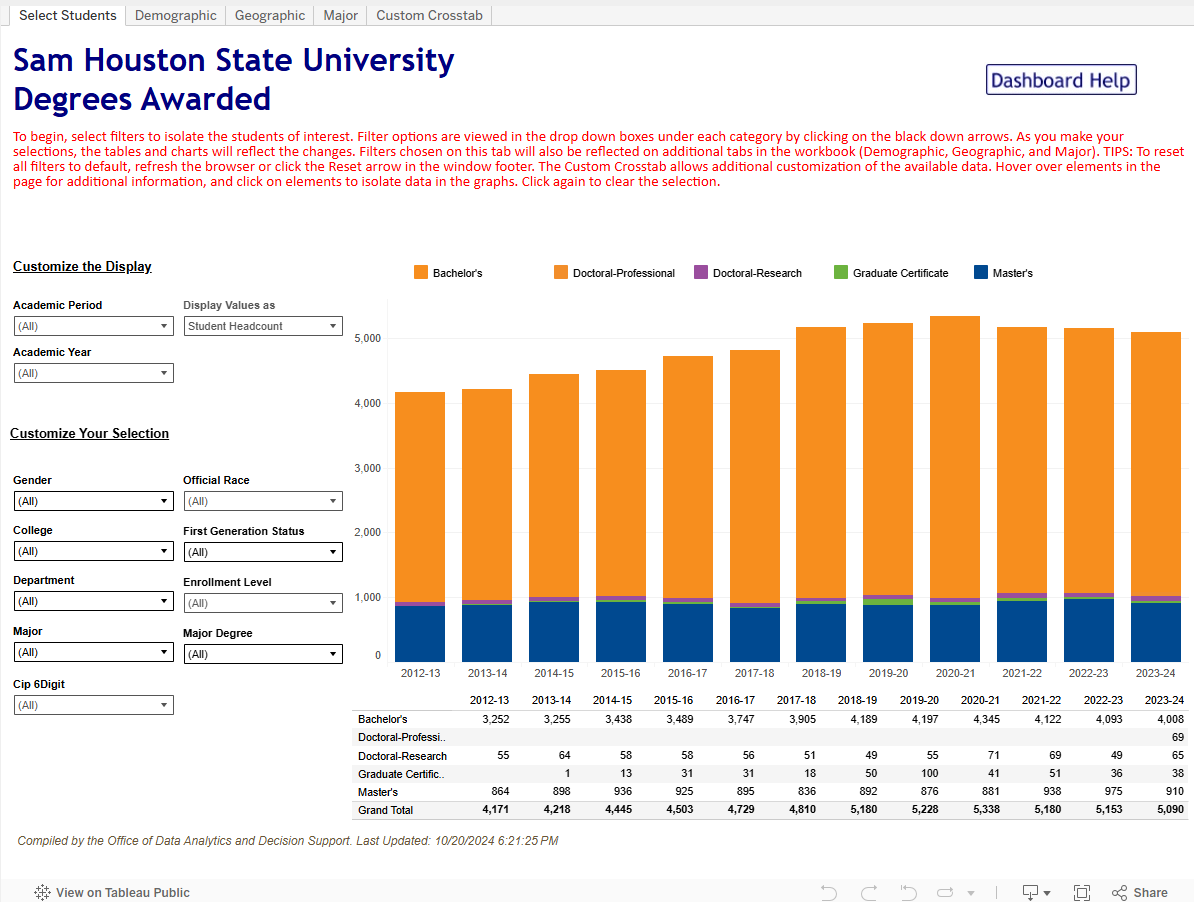Click the Refresh data icon in the footer
This screenshot has height=902, width=1194.
[x=945, y=892]
